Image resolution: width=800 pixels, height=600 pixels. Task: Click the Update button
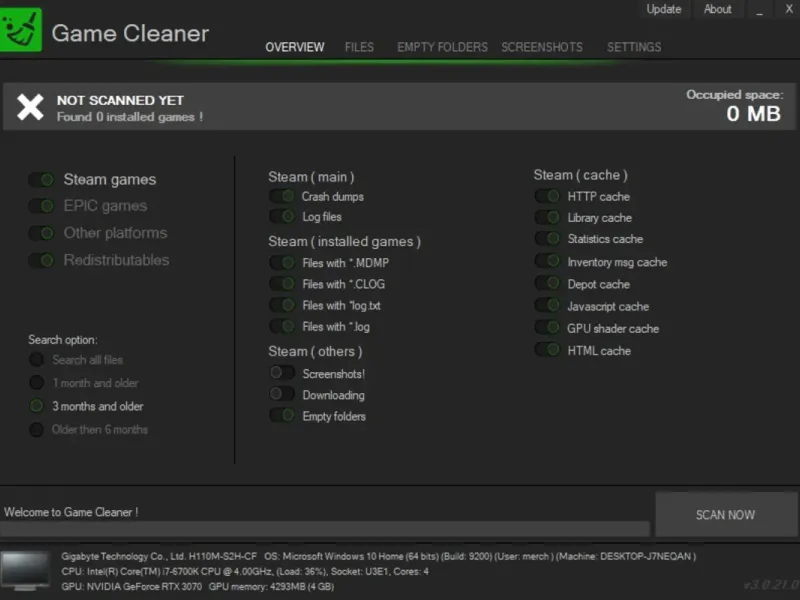[664, 9]
